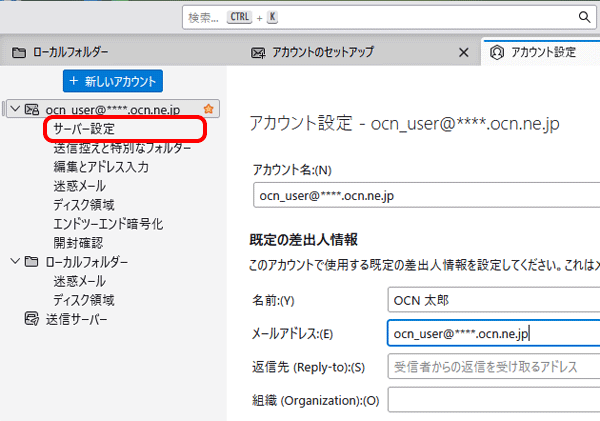Image resolution: width=600 pixels, height=421 pixels.
Task: Click the search magnifier icon
Action: (x=583, y=17)
